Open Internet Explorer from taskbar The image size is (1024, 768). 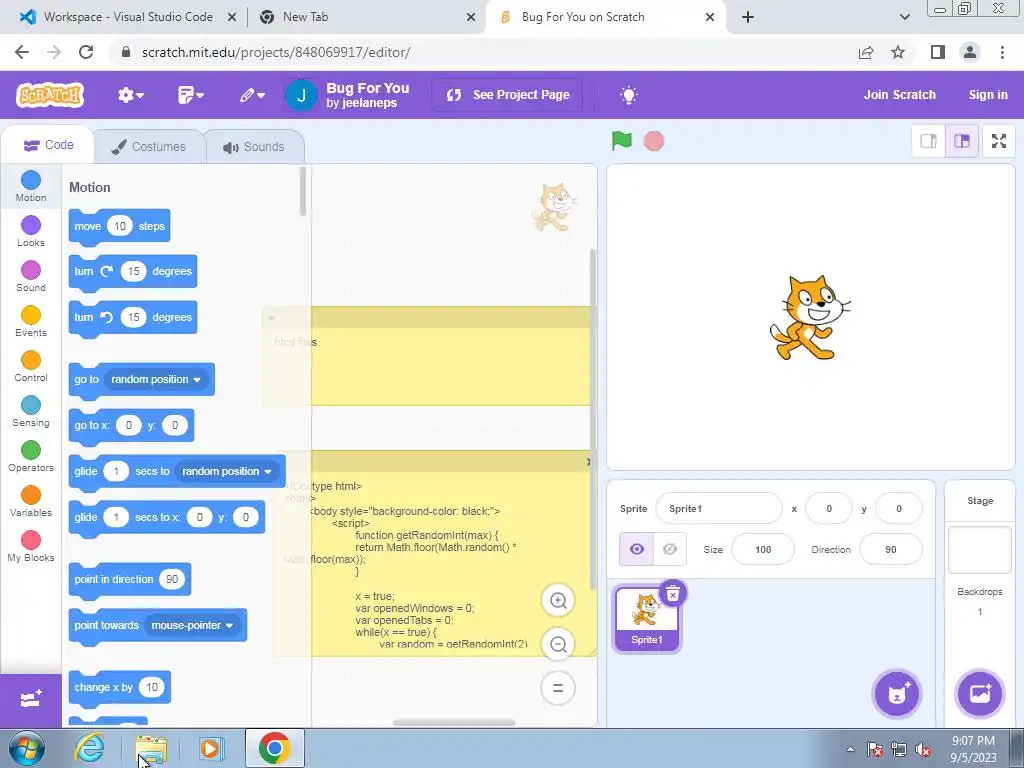tap(89, 748)
